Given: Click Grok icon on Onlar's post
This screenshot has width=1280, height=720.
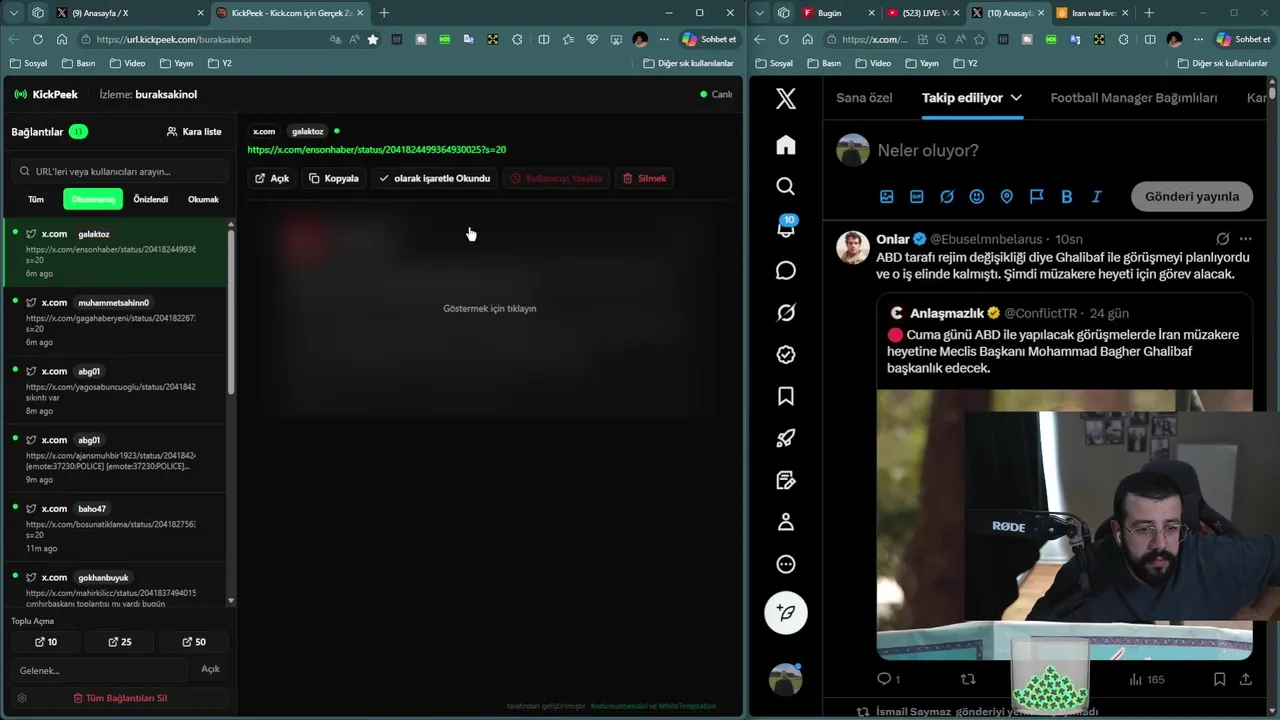Looking at the screenshot, I should [x=1222, y=239].
